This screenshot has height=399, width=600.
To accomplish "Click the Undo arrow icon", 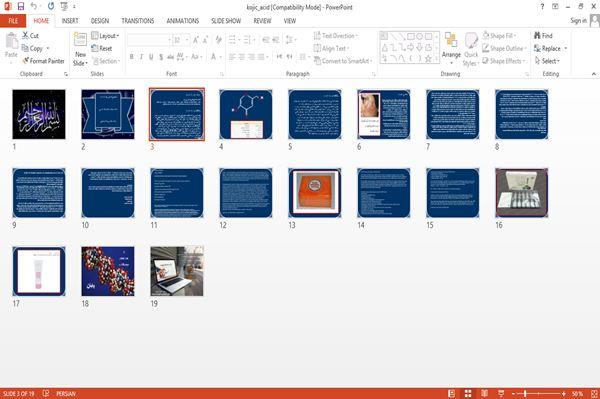I will pos(34,7).
